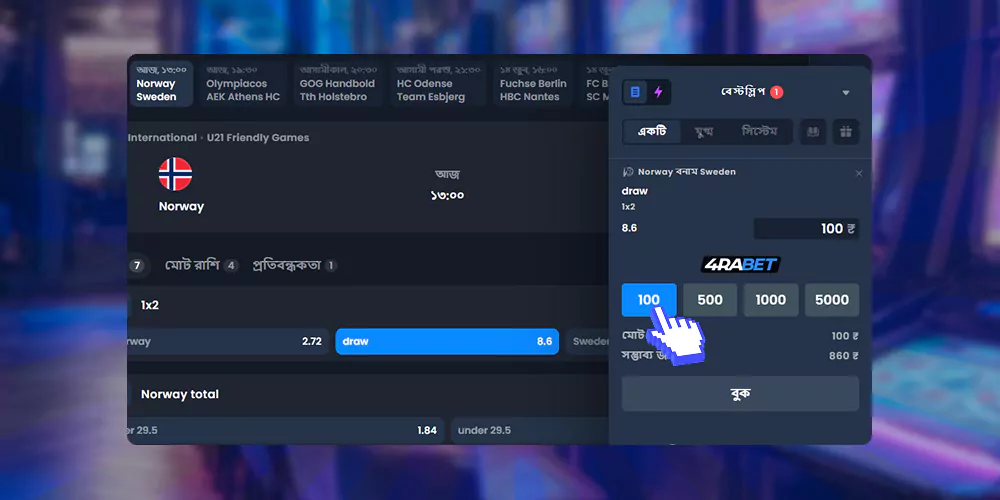Click the red betslip count badge

(776, 92)
